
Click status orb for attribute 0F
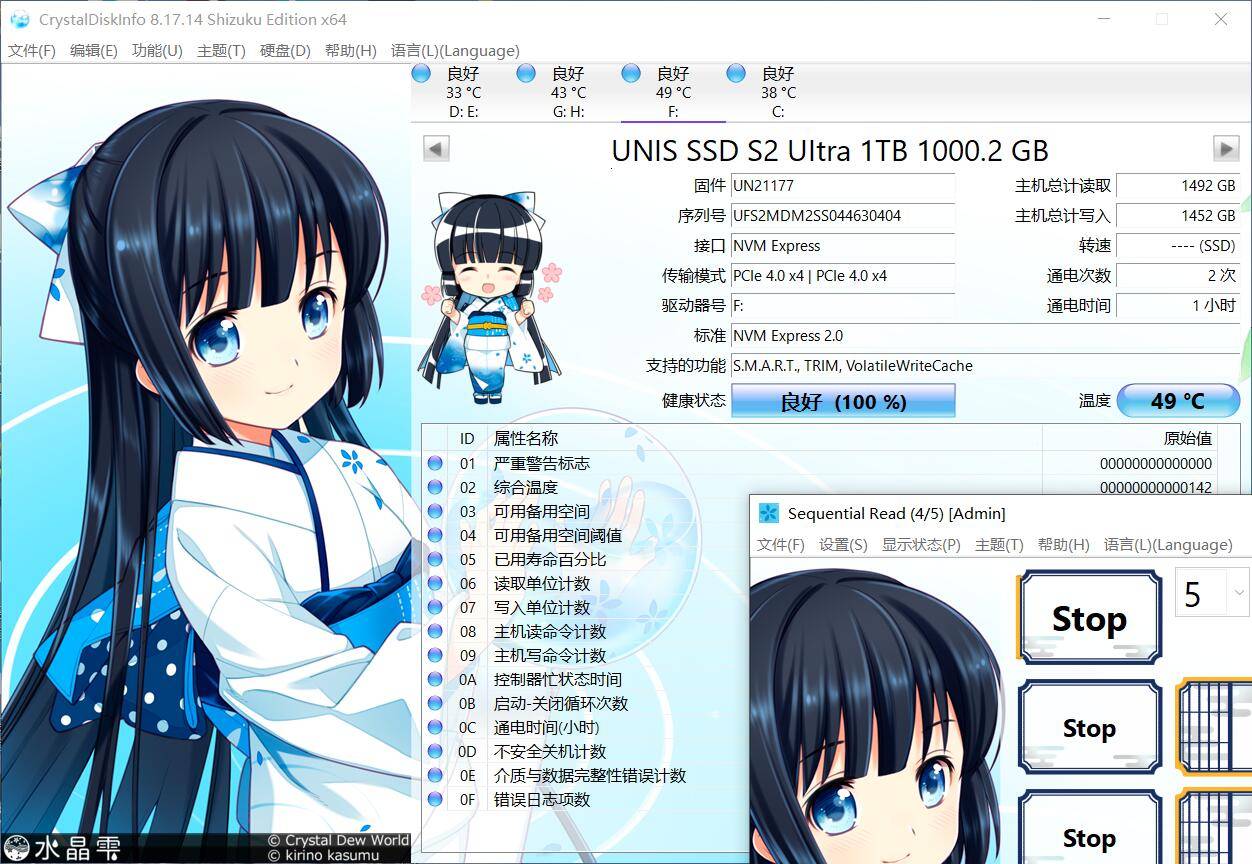[x=435, y=799]
